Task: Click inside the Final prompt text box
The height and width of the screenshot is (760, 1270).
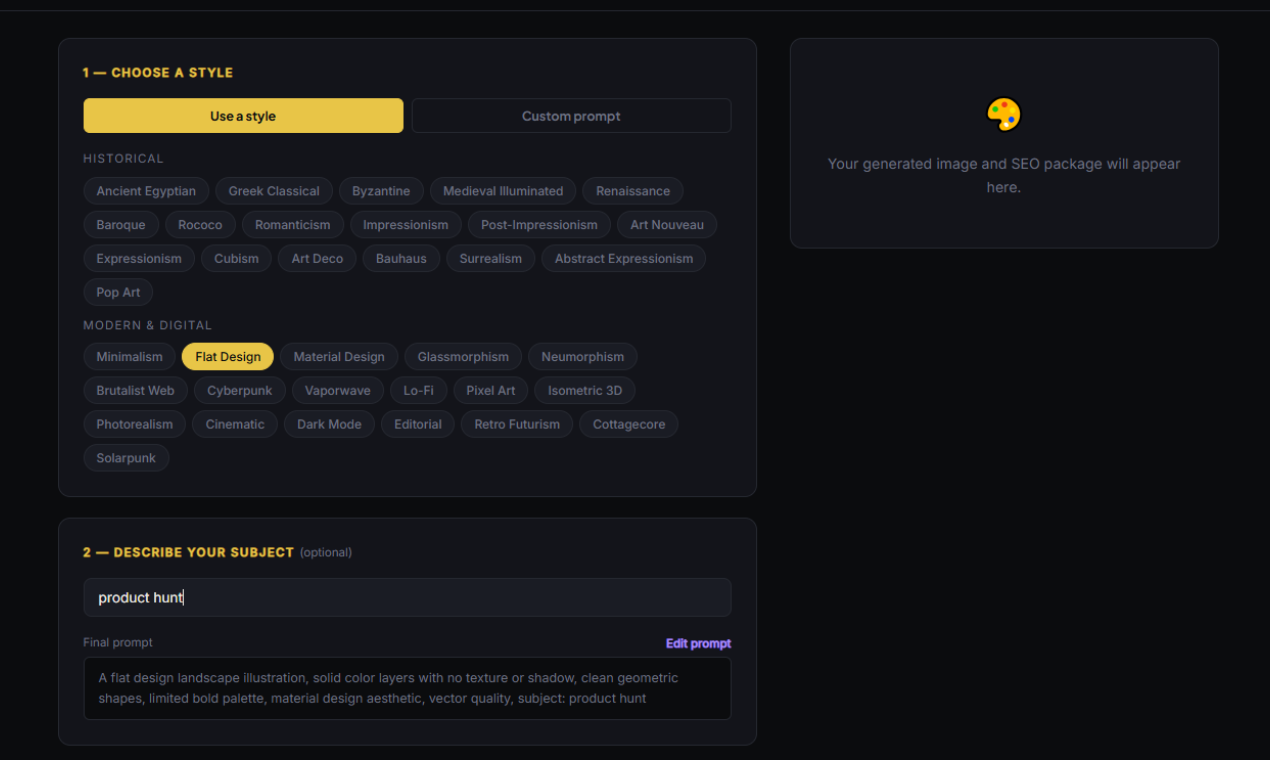Action: (x=407, y=688)
